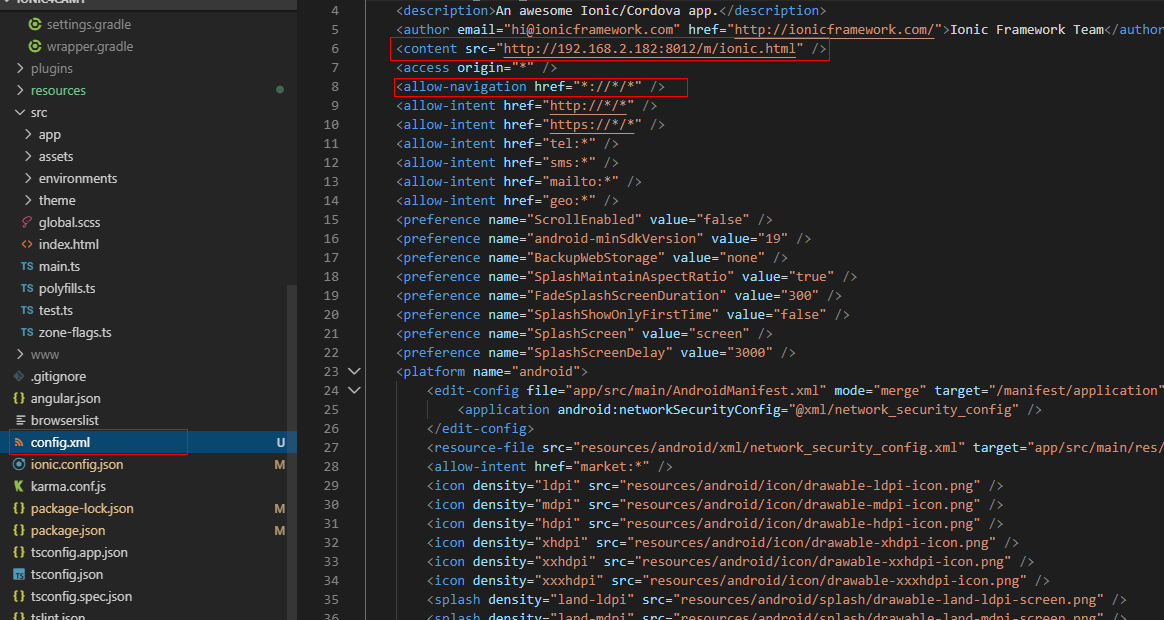The image size is (1164, 620).
Task: Expand the www folder
Action: (21, 354)
